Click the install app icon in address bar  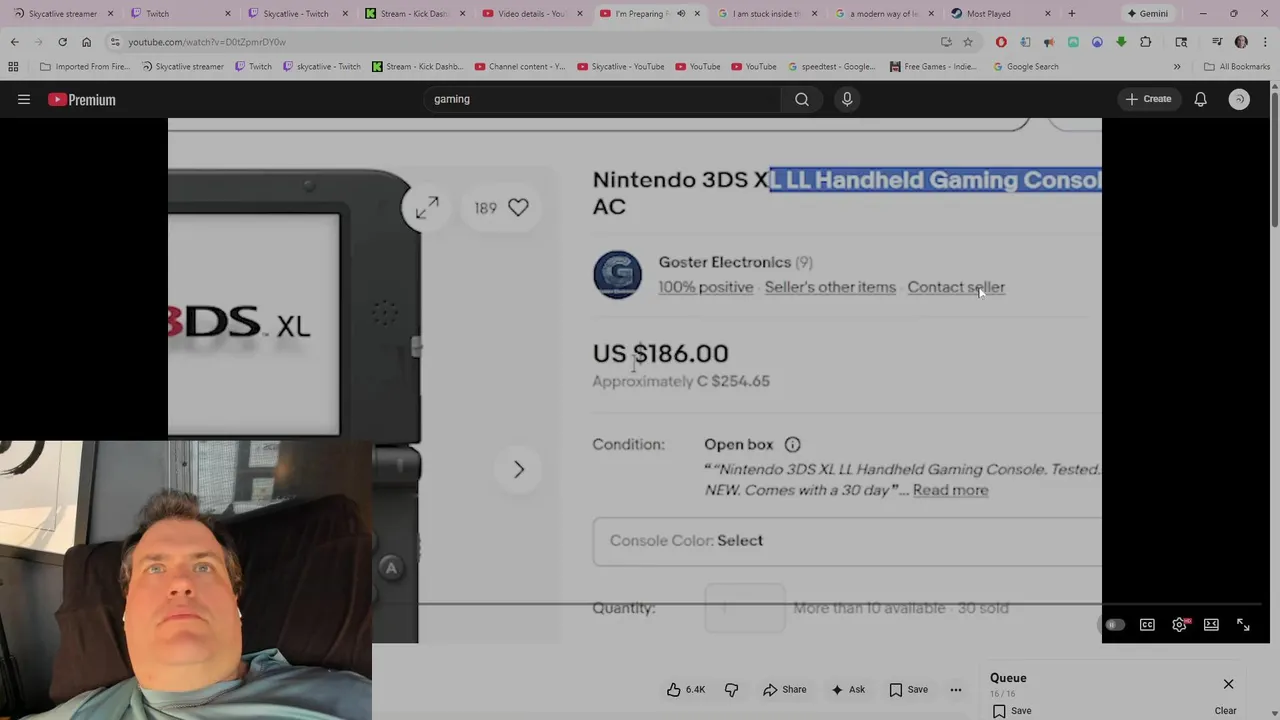[x=946, y=42]
